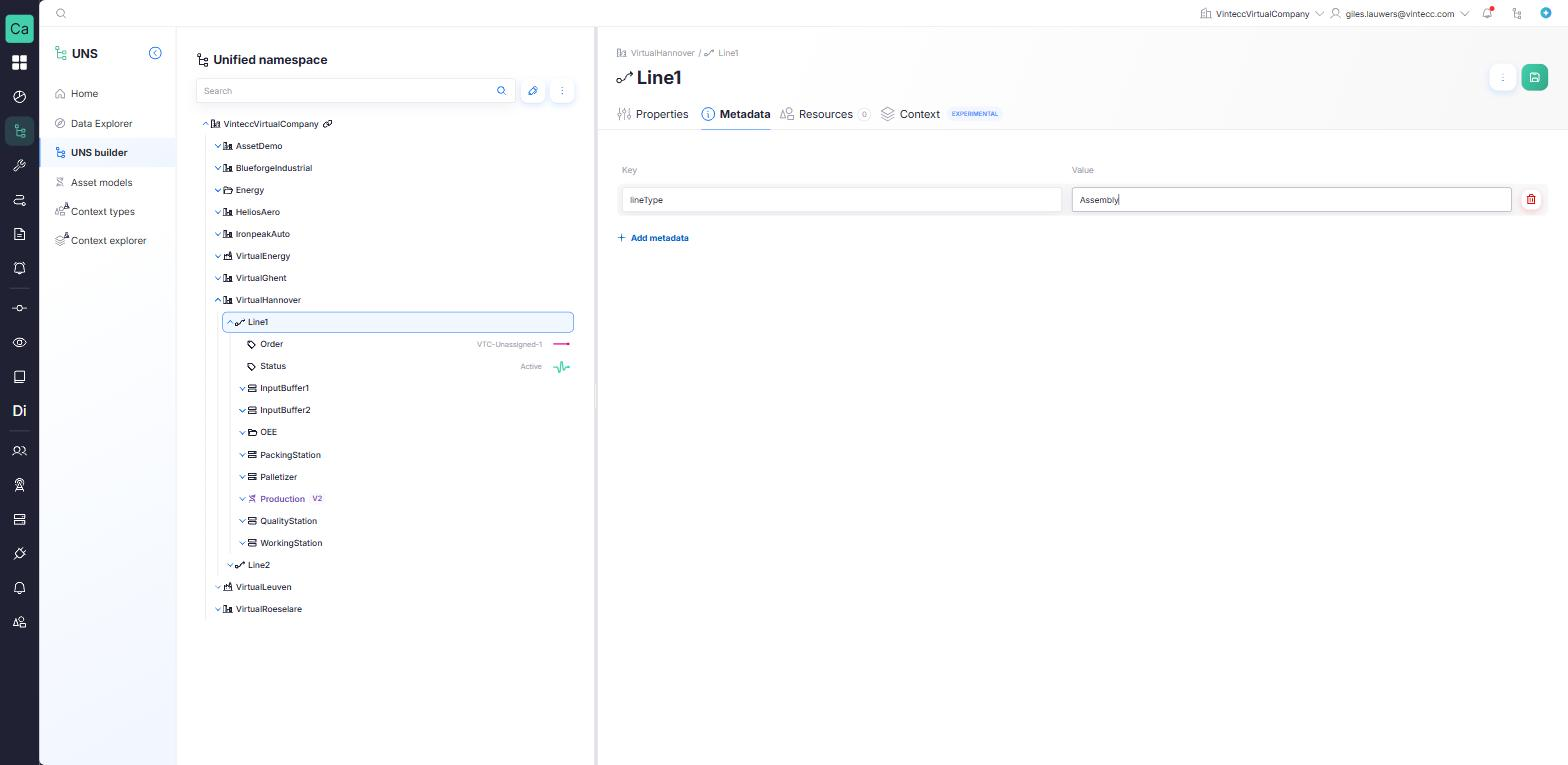Image resolution: width=1568 pixels, height=765 pixels.
Task: Open Asset models in UNS menu
Action: (101, 183)
